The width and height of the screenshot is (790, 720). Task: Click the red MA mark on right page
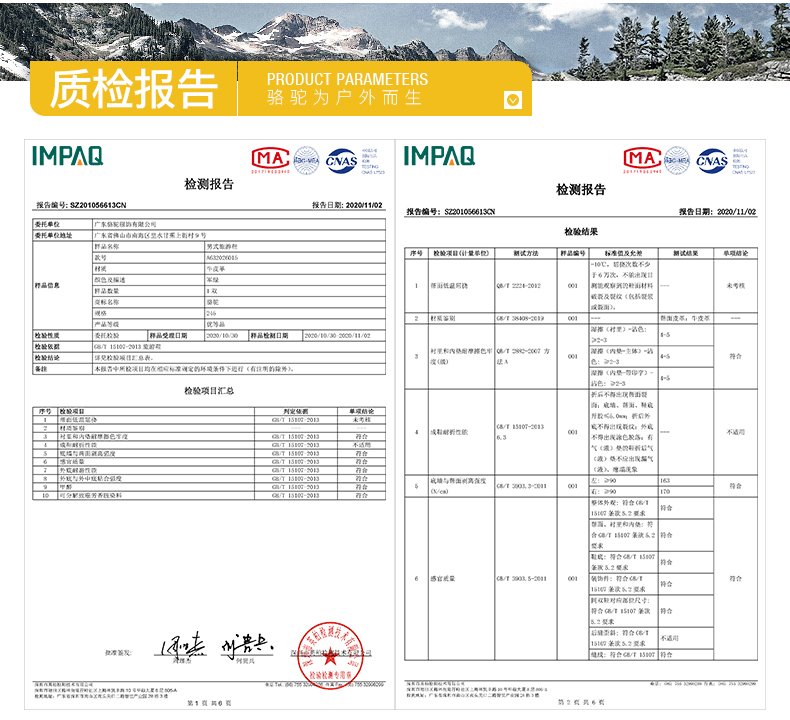(642, 160)
